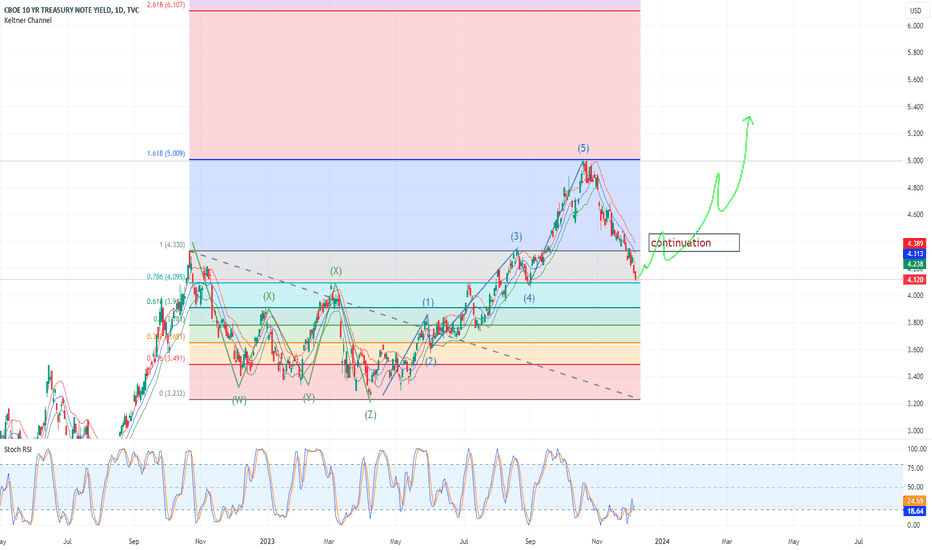932x550 pixels.
Task: Click the USD currency button
Action: [914, 10]
